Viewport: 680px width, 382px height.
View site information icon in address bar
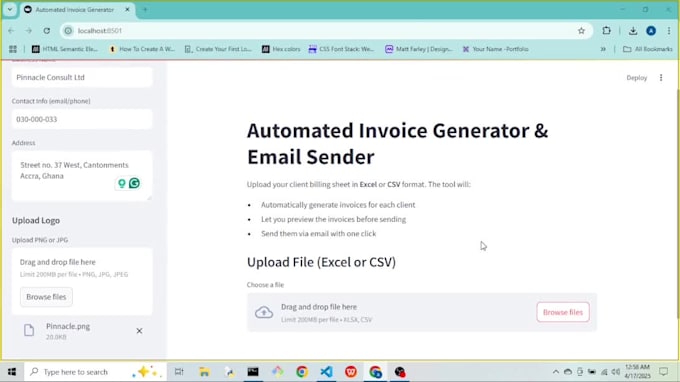coord(68,31)
